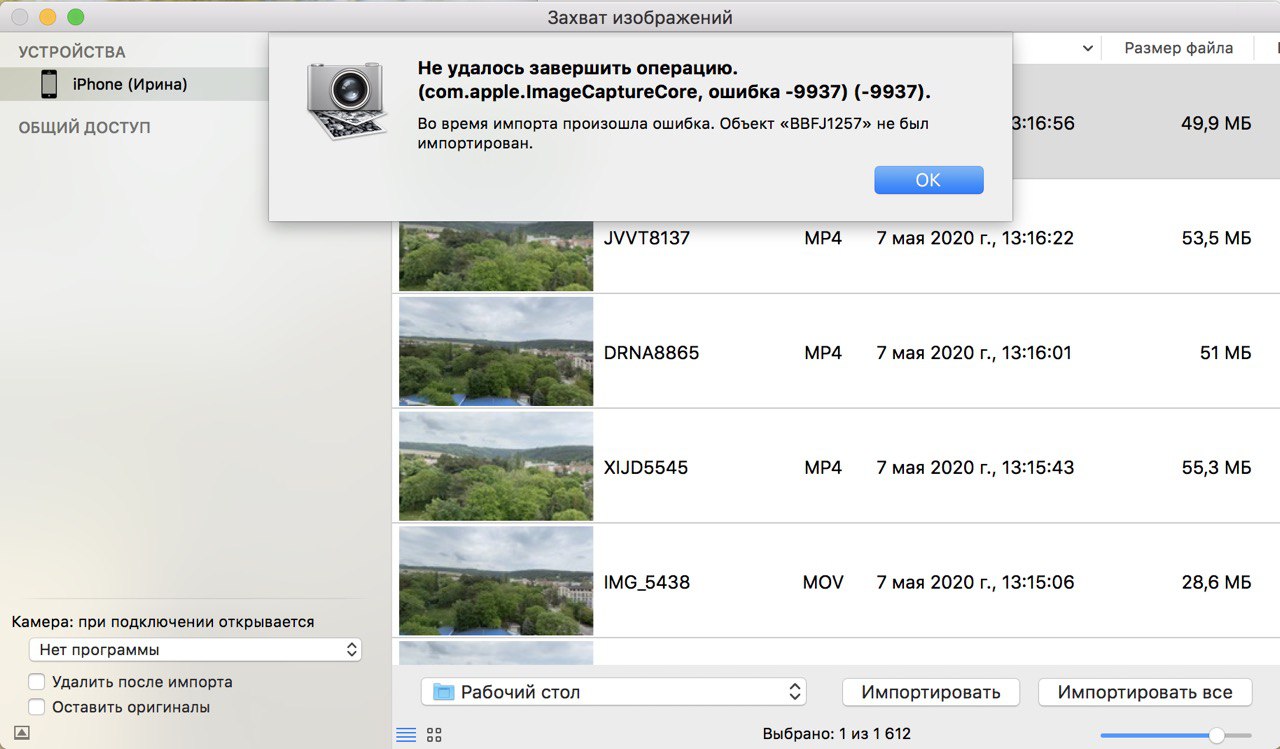The width and height of the screenshot is (1280, 749).
Task: Sort by 'Размер файла' column header
Action: (1178, 48)
